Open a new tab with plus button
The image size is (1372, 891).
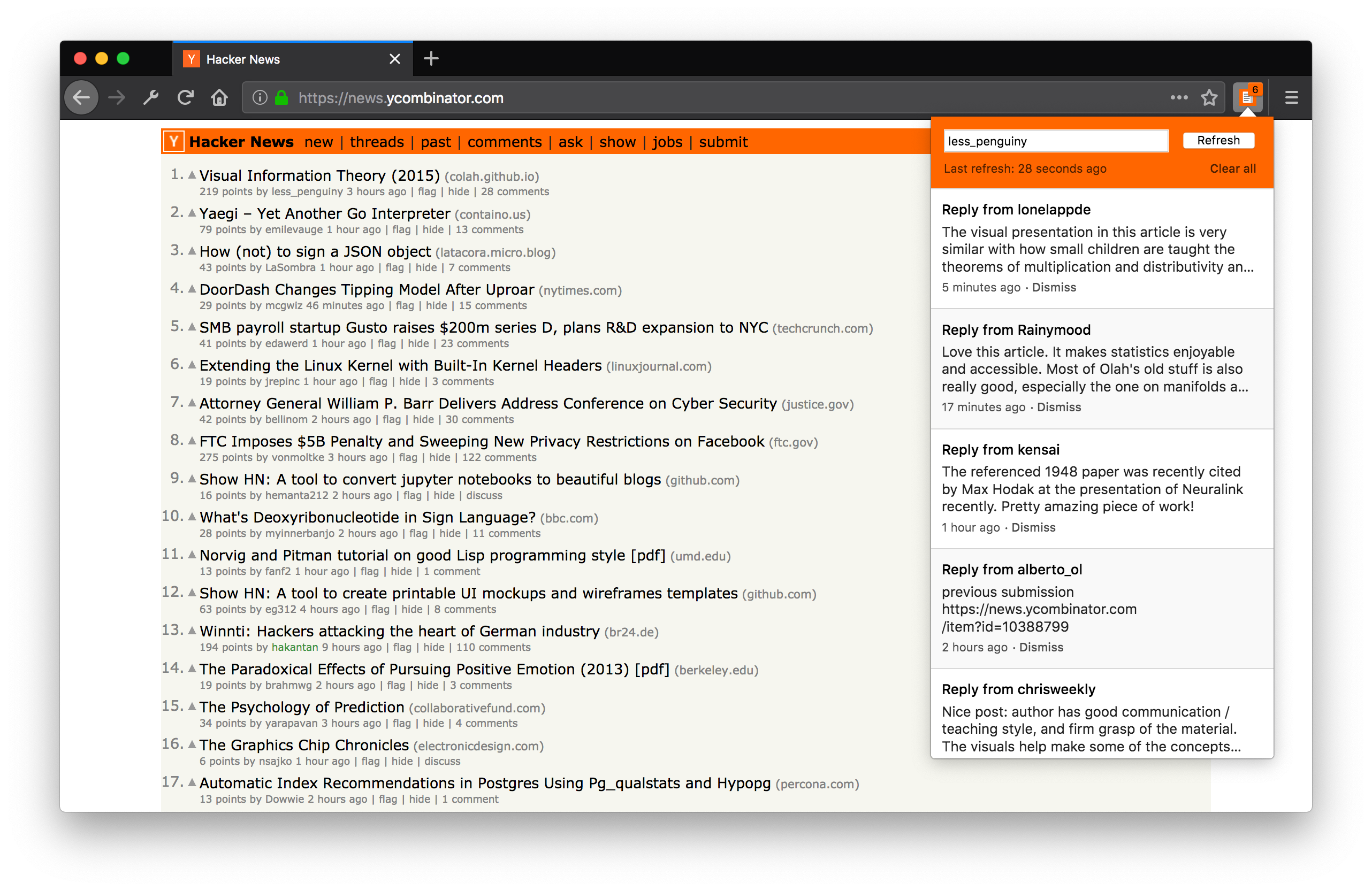(x=431, y=59)
